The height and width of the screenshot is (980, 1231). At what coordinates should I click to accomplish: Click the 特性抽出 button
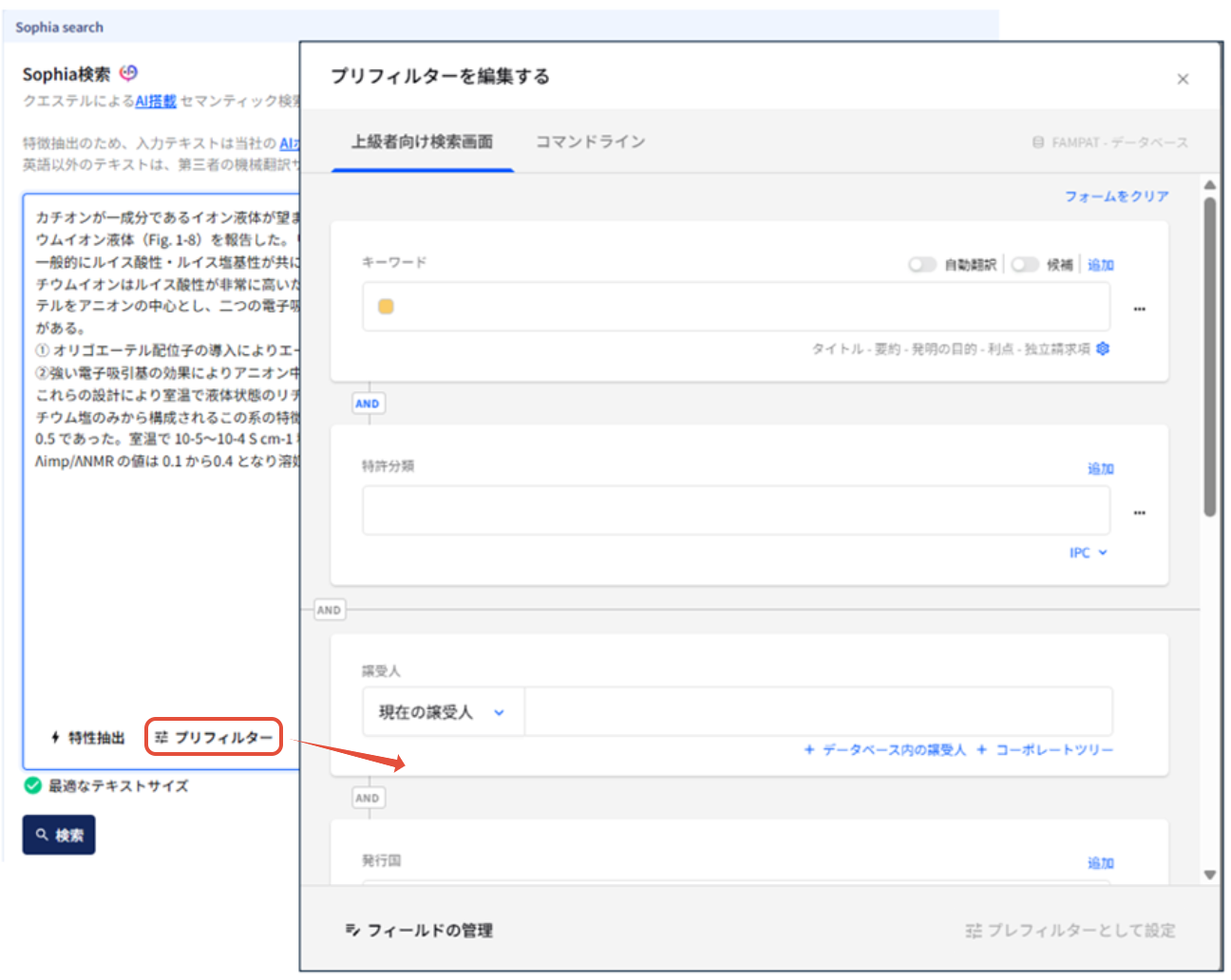[88, 738]
